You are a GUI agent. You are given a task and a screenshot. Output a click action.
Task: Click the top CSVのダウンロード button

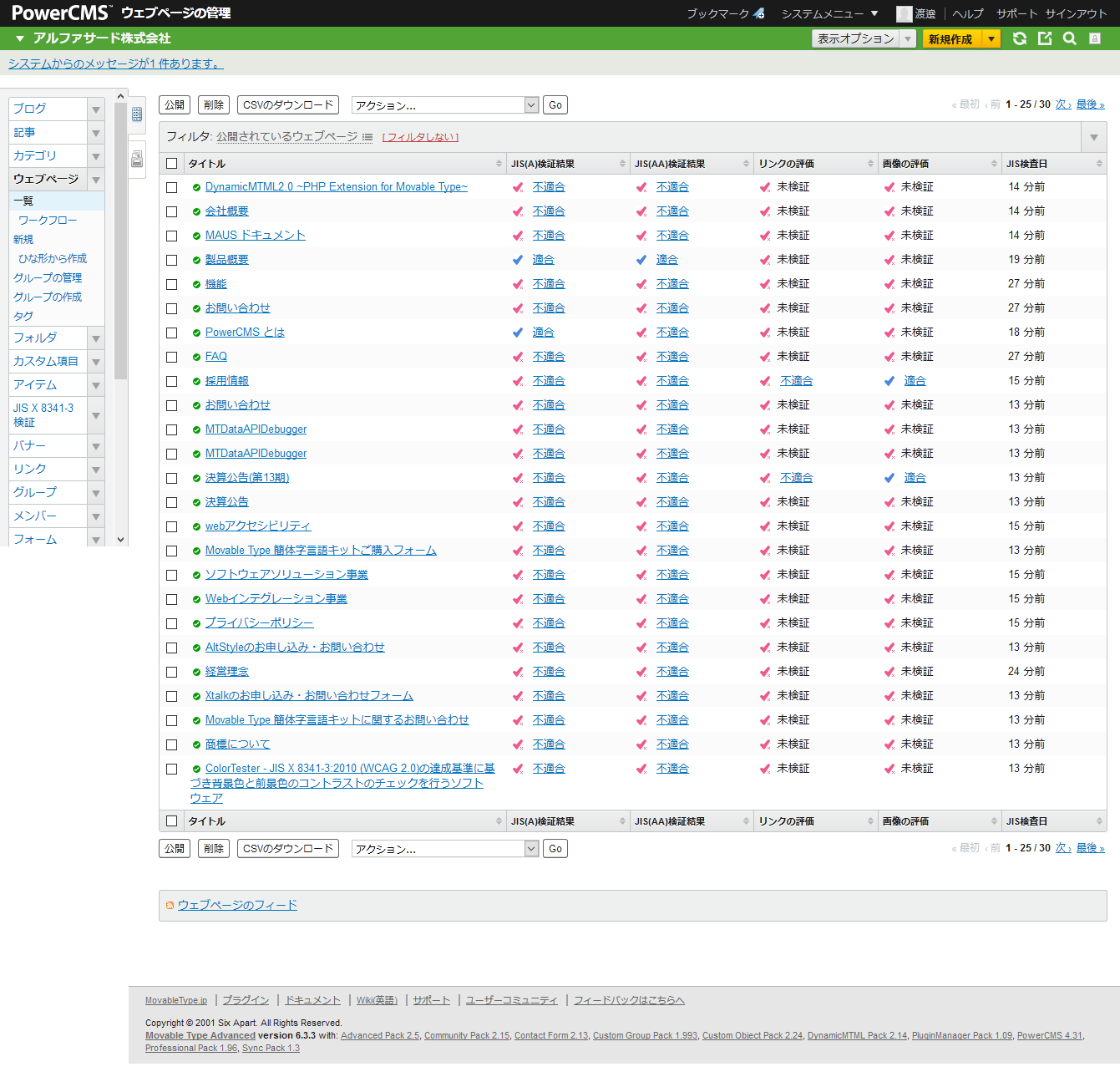pyautogui.click(x=288, y=105)
